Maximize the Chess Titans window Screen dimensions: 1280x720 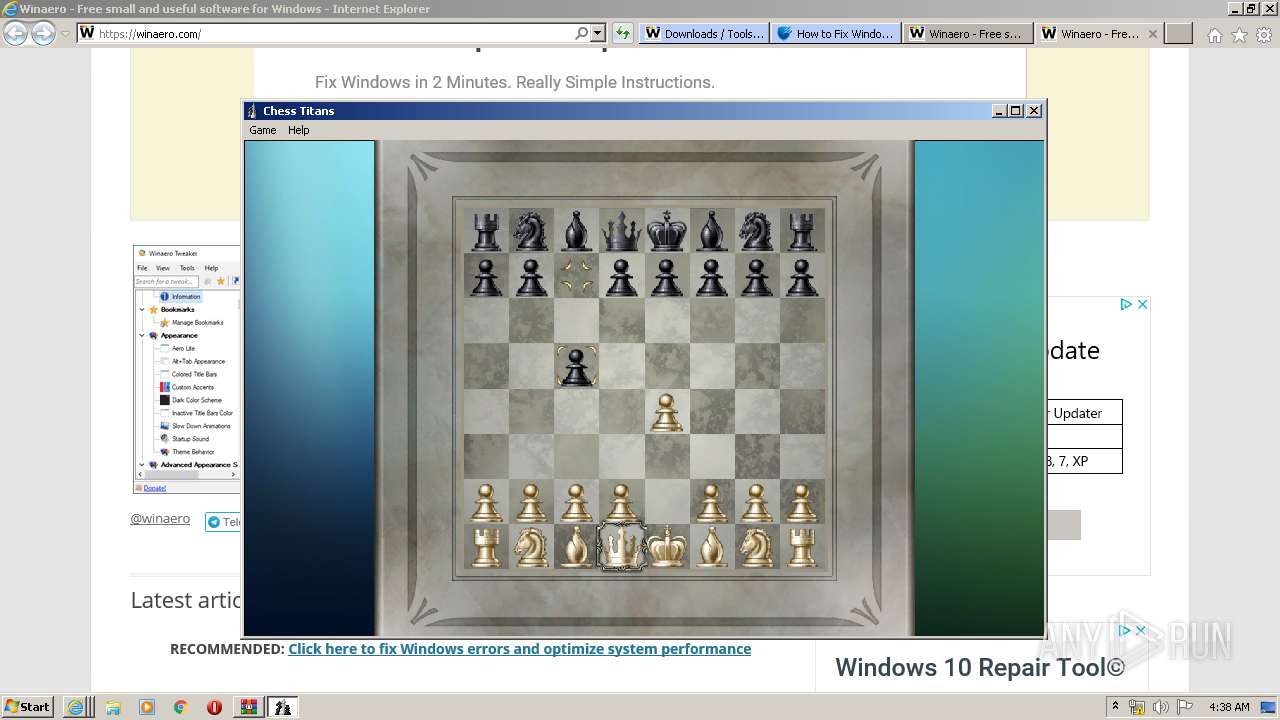point(1016,111)
